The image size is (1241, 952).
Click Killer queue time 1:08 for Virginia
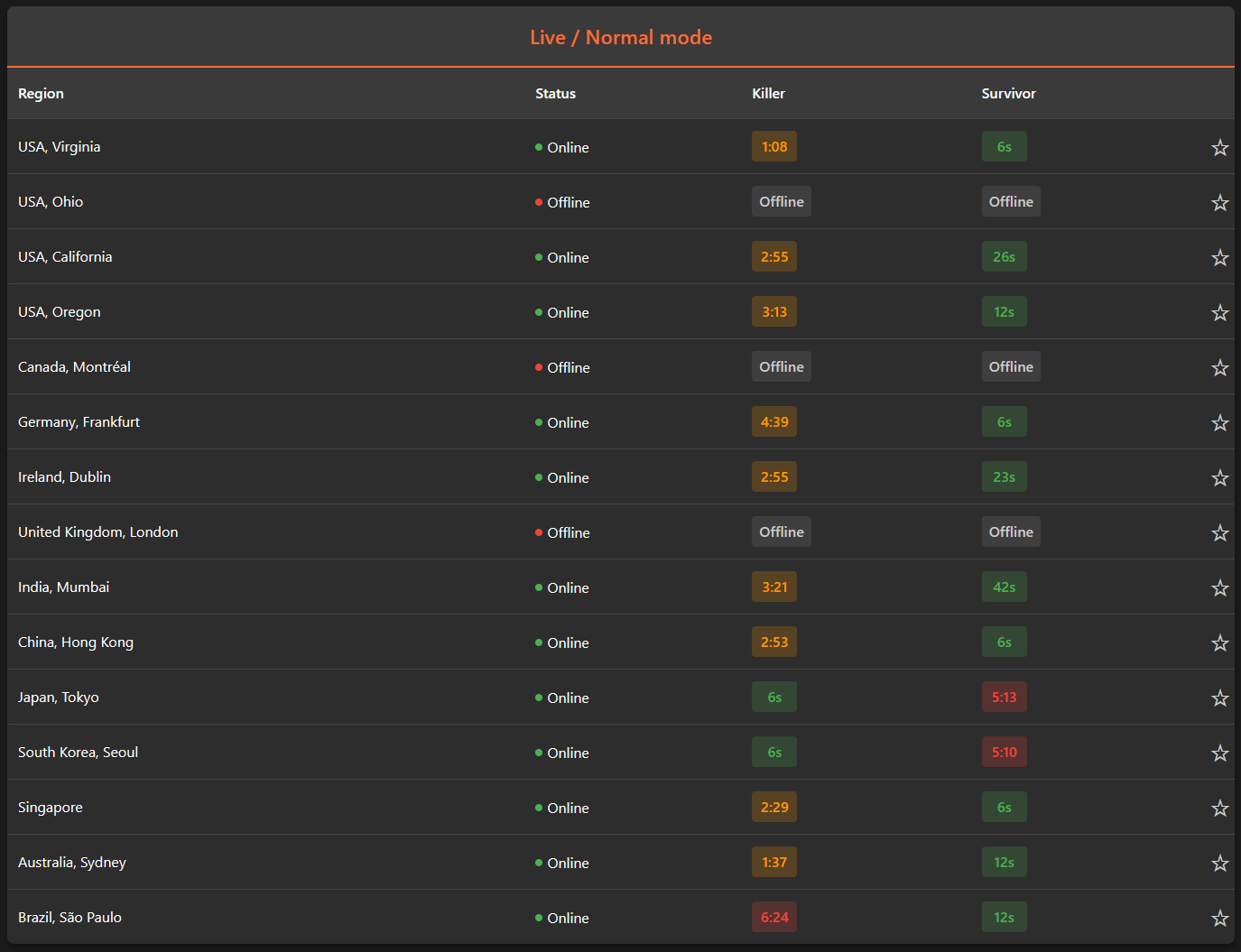click(774, 147)
